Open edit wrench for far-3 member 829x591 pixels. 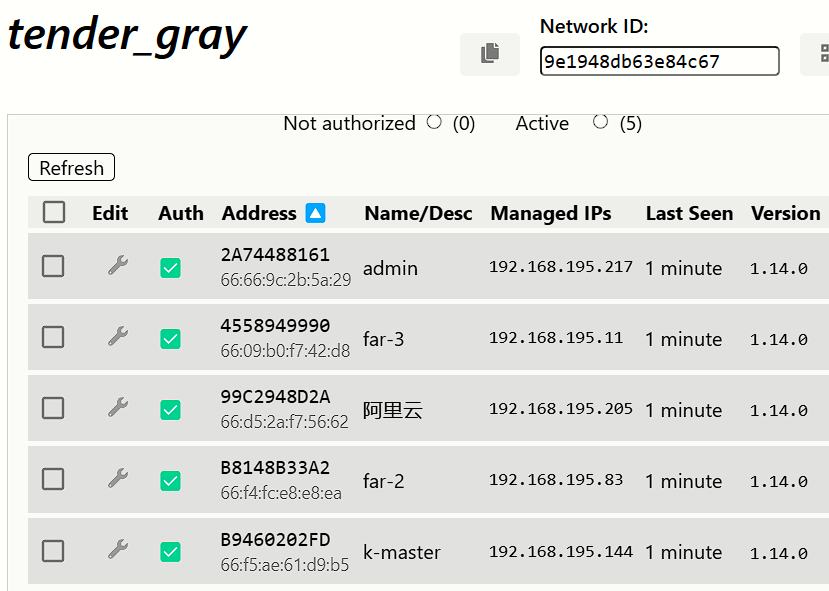tap(118, 337)
